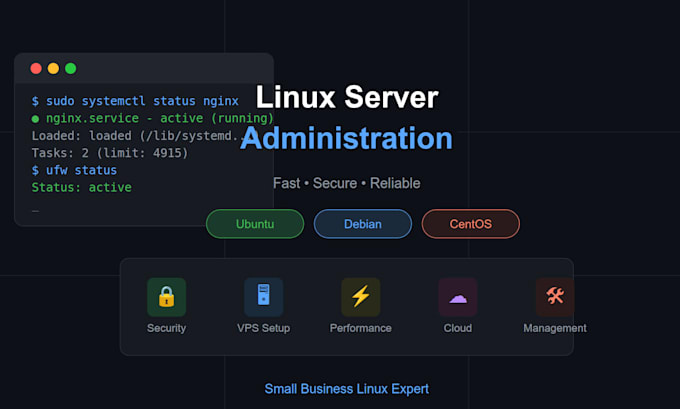Click the green maximize dot on terminal
This screenshot has width=680, height=409.
tap(71, 69)
